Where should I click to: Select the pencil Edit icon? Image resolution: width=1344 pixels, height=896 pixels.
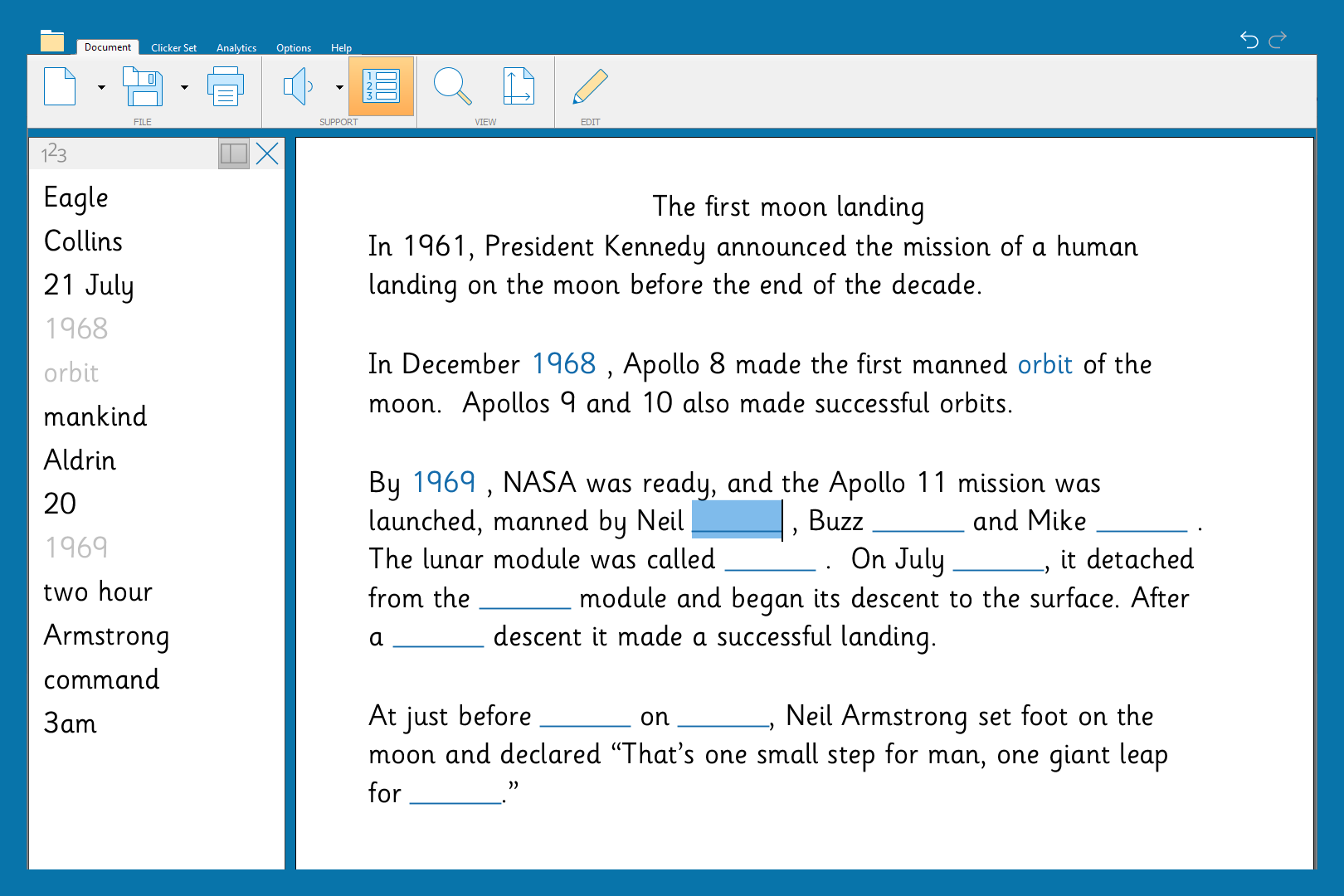[x=590, y=86]
